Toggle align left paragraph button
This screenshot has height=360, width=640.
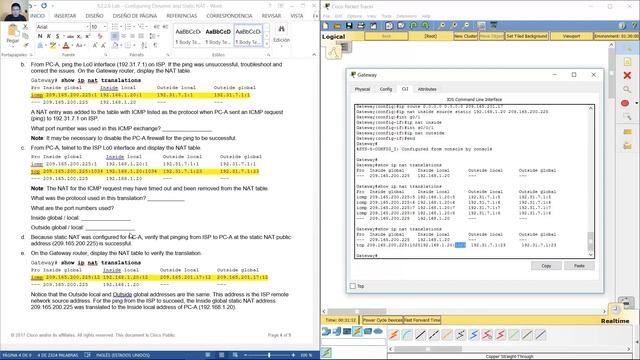(x=115, y=36)
